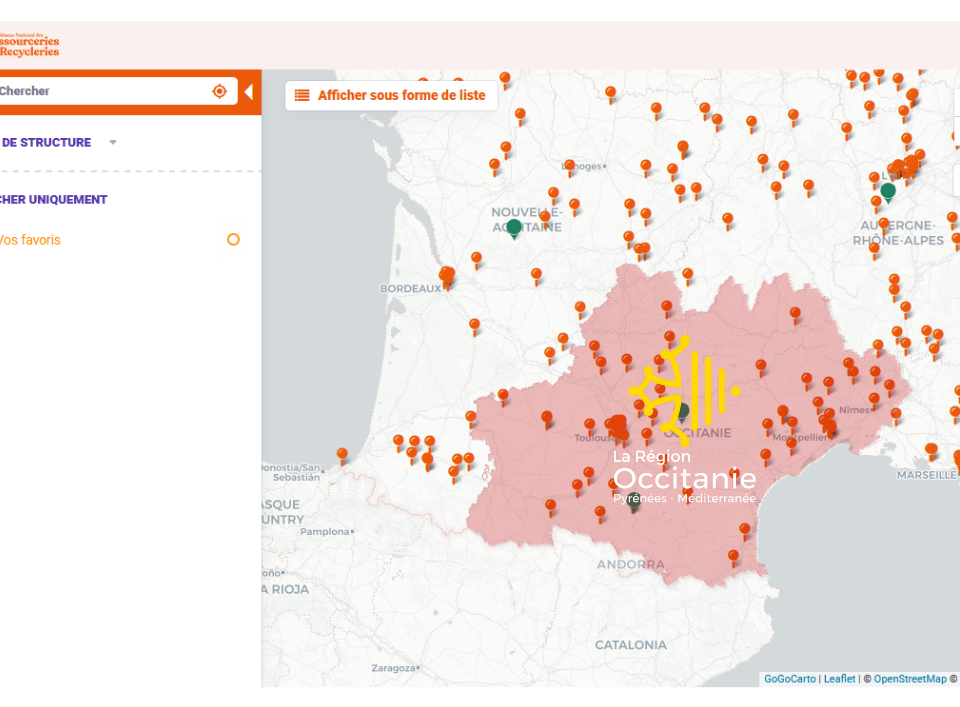Show results via Afficher sous forme de liste
Viewport: 960px width, 707px height.
pyautogui.click(x=401, y=96)
